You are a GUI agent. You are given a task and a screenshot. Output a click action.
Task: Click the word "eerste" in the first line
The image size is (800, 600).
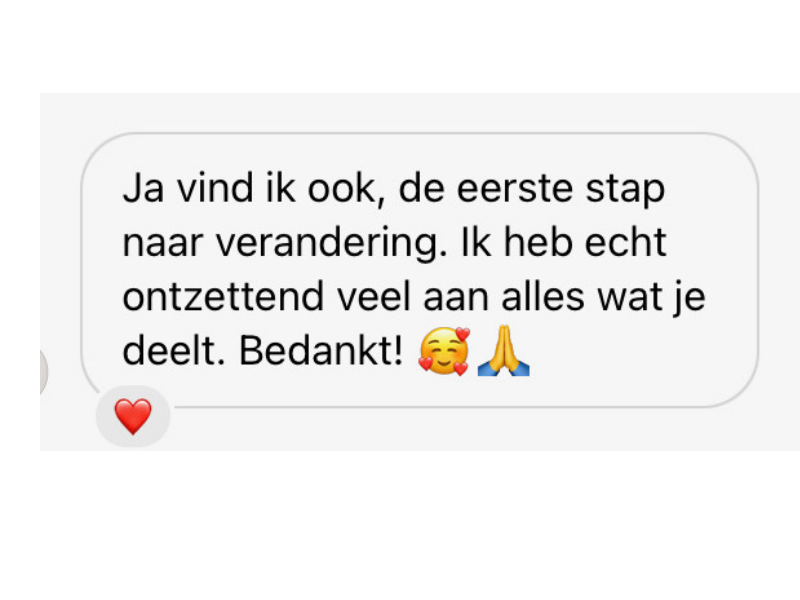point(515,190)
